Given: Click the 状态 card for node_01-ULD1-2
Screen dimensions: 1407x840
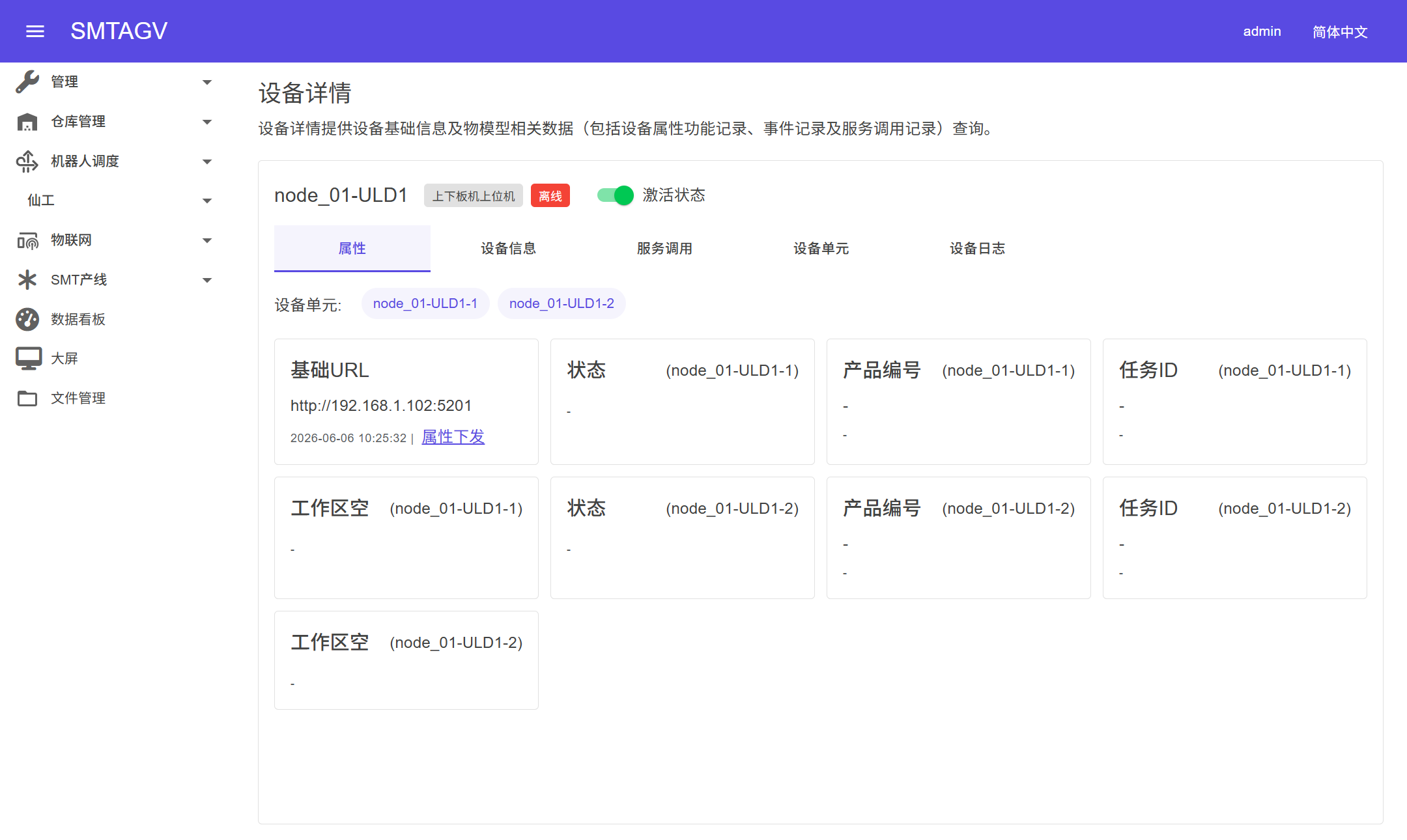Looking at the screenshot, I should click(x=683, y=538).
